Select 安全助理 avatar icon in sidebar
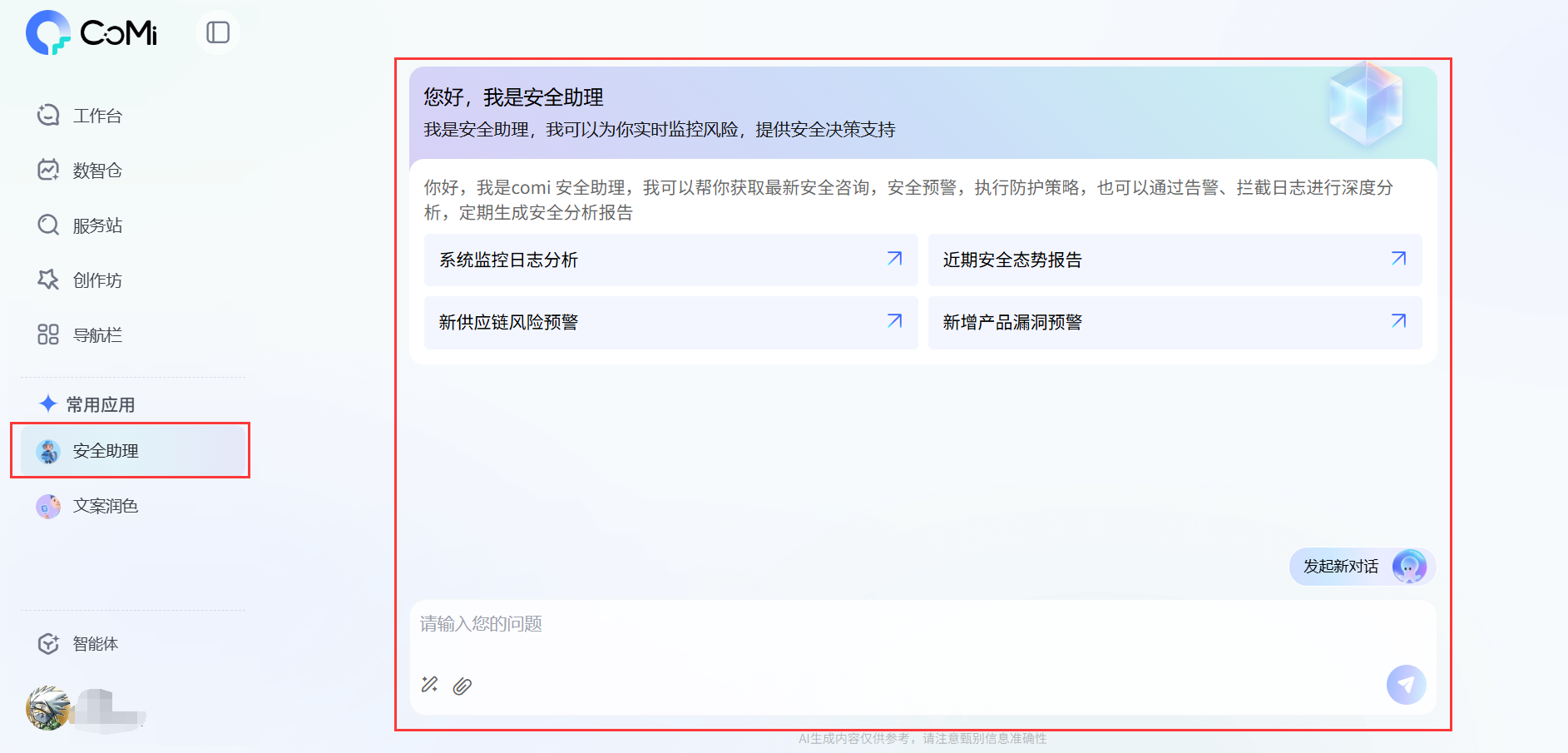Image resolution: width=1568 pixels, height=753 pixels. tap(48, 451)
